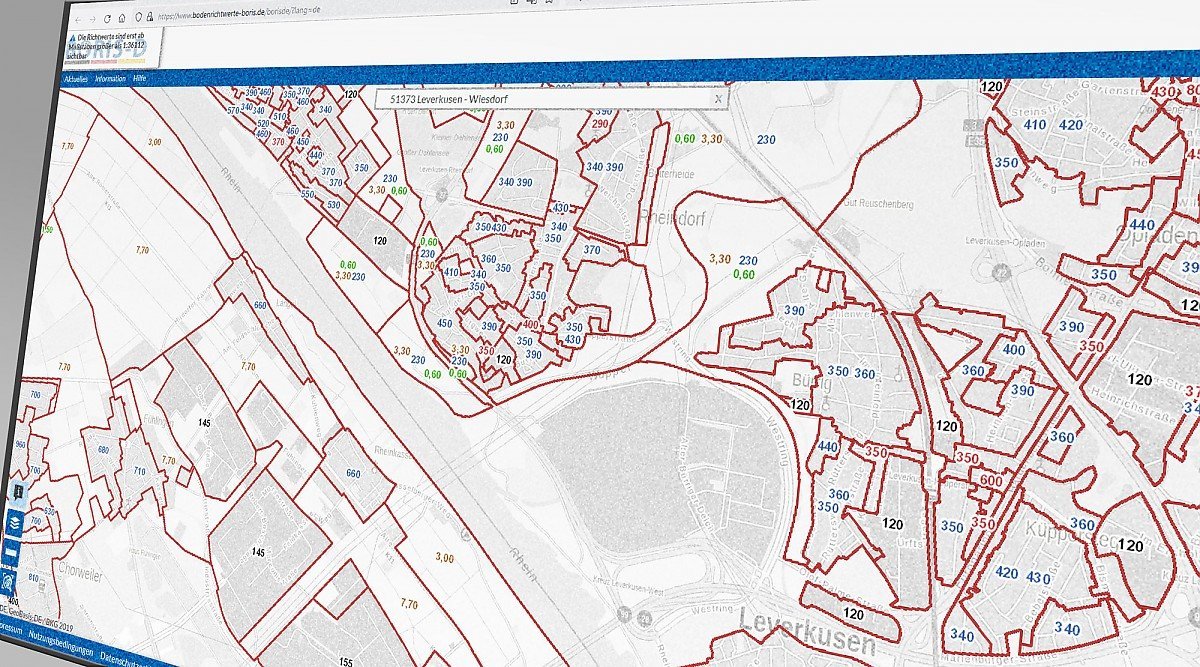1200x667 pixels.
Task: Open the Impressum footer link
Action: coord(8,629)
